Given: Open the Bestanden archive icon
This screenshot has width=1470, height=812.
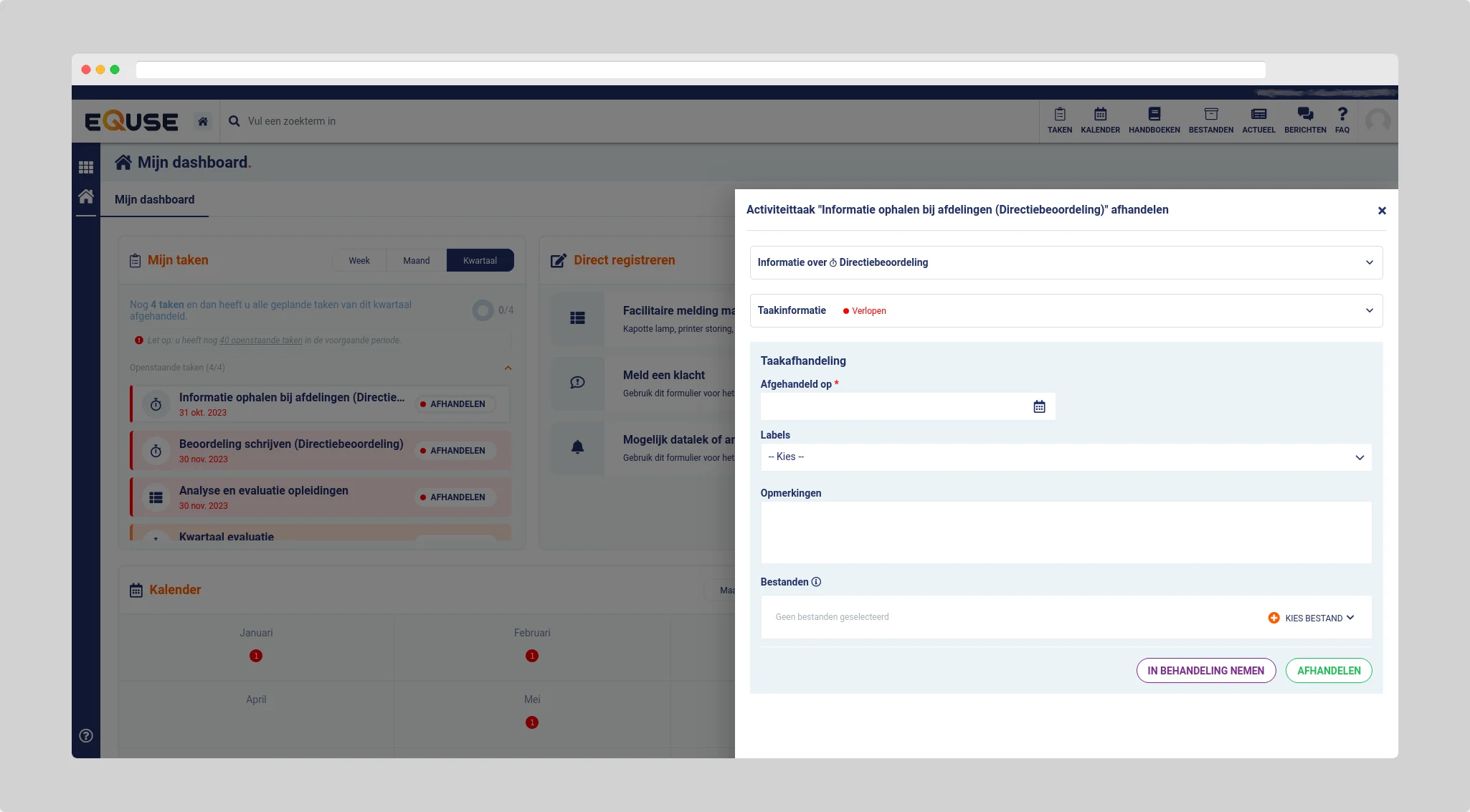Looking at the screenshot, I should (x=1210, y=120).
